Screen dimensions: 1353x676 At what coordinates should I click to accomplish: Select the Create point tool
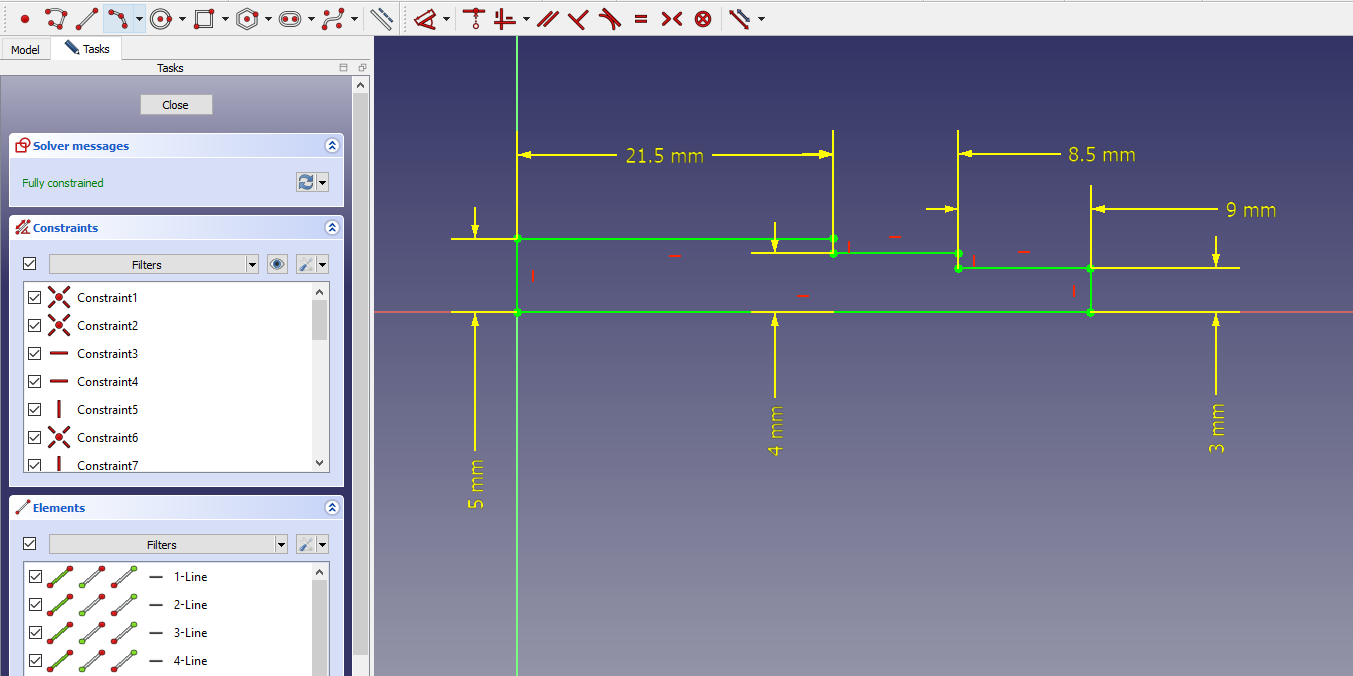pos(25,18)
